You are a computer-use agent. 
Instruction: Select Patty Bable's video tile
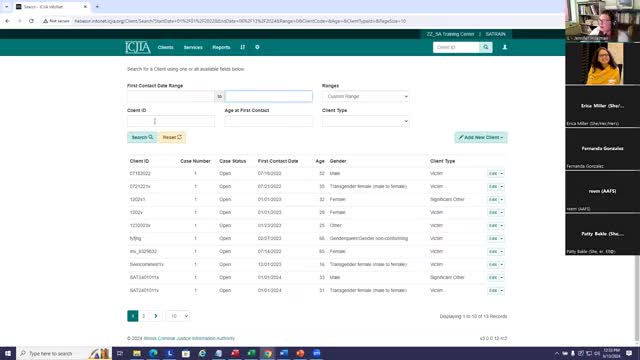pos(602,234)
